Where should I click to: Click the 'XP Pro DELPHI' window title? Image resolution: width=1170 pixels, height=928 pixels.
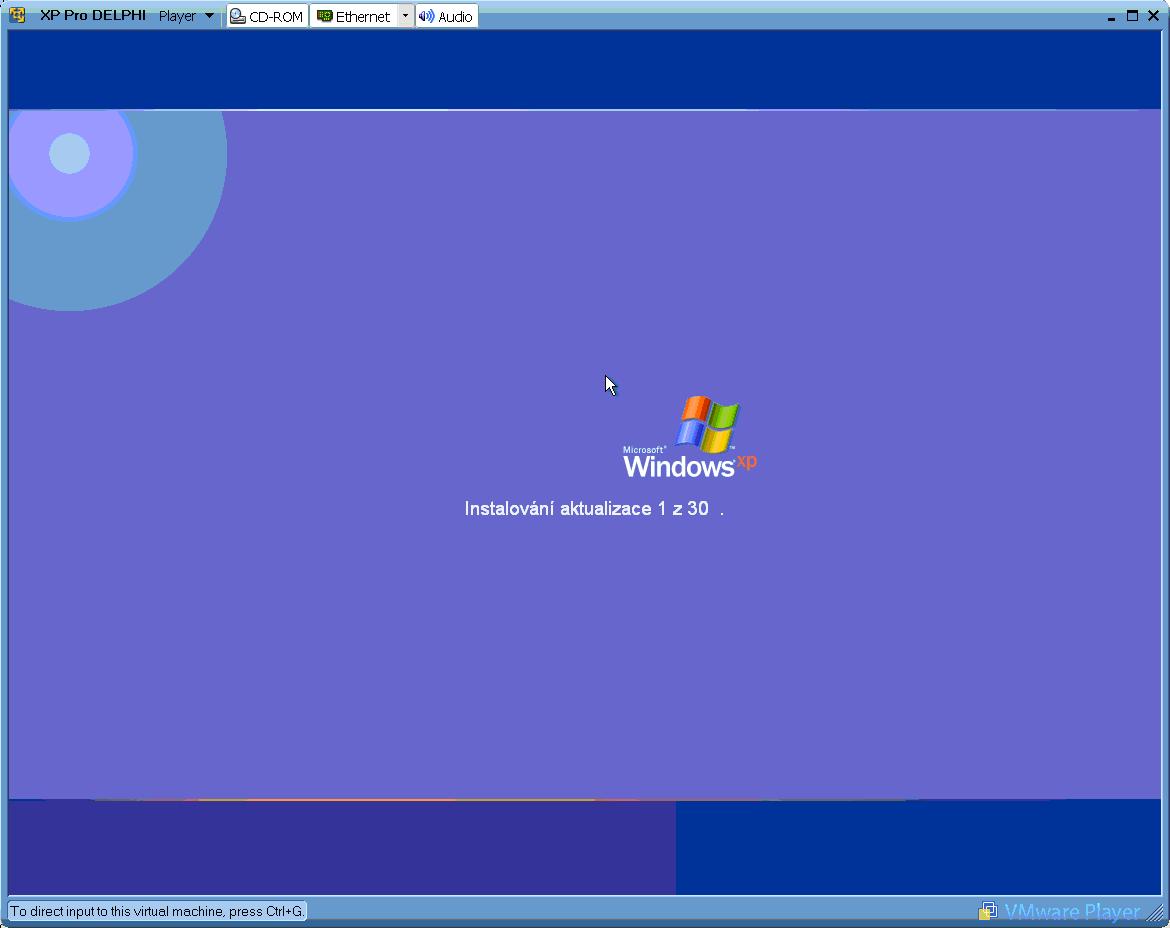click(x=93, y=15)
